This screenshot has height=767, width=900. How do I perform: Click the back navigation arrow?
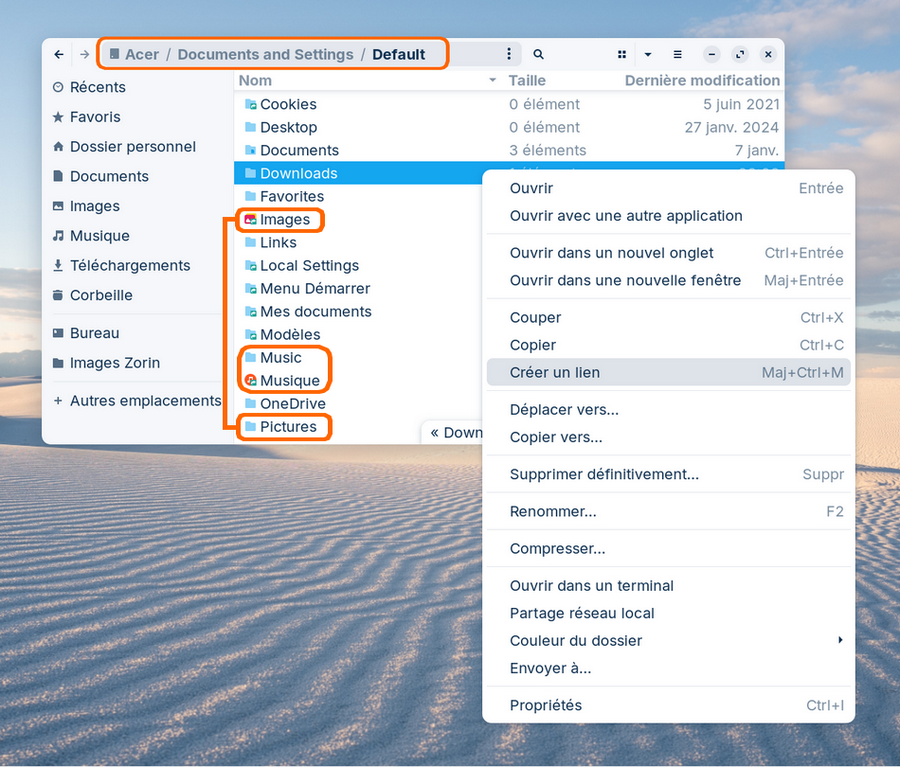point(59,54)
